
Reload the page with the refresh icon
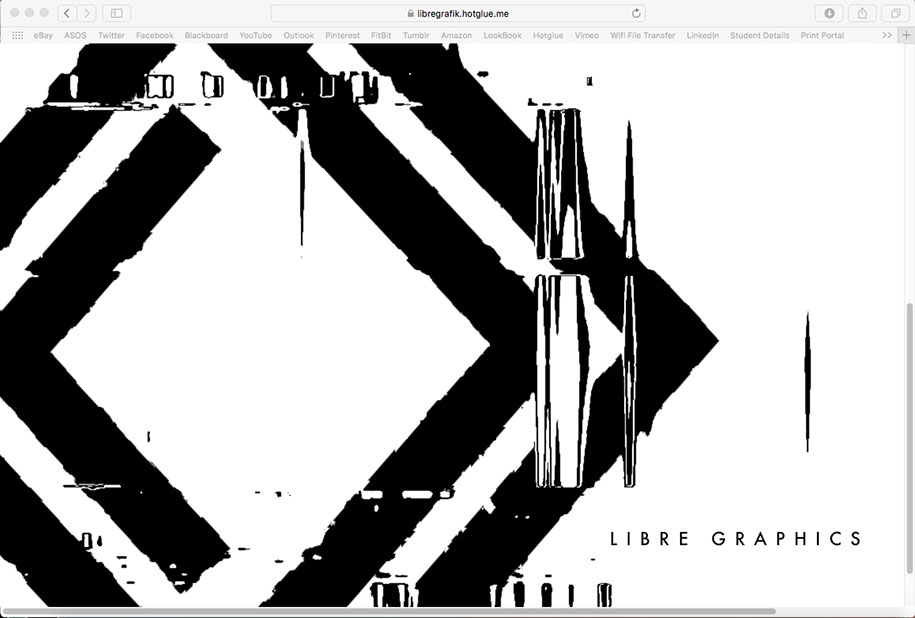636,13
